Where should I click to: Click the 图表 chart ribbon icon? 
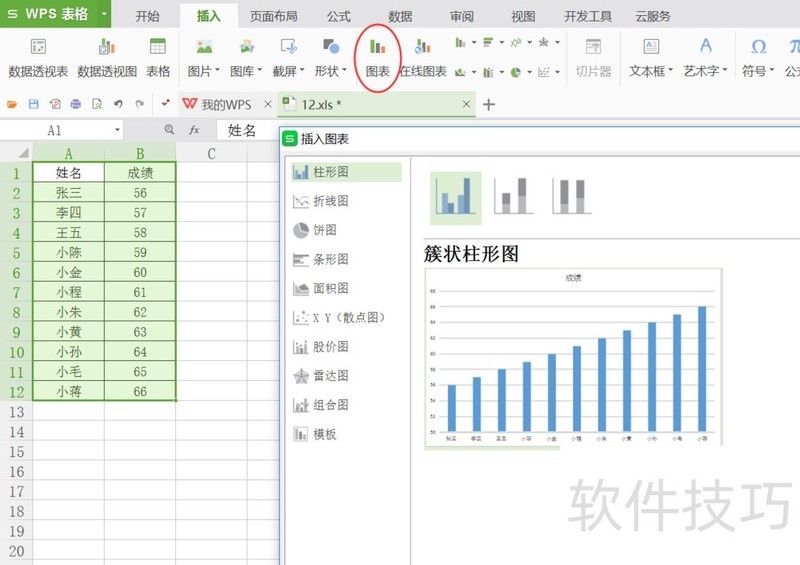(378, 47)
